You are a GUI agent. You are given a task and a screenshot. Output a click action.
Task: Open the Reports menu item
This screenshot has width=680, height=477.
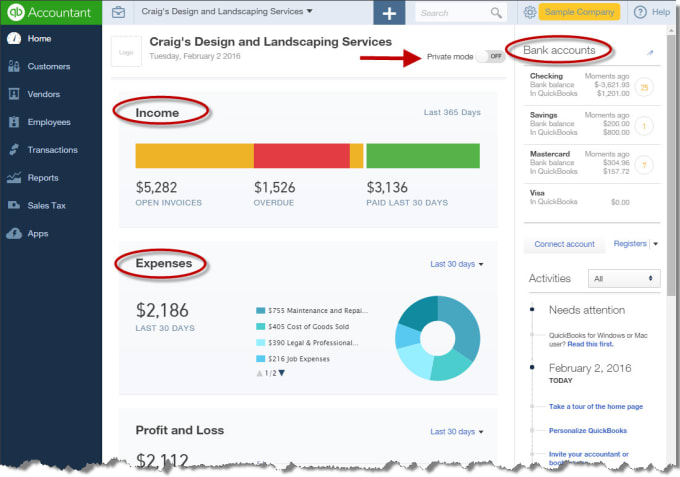(x=43, y=178)
